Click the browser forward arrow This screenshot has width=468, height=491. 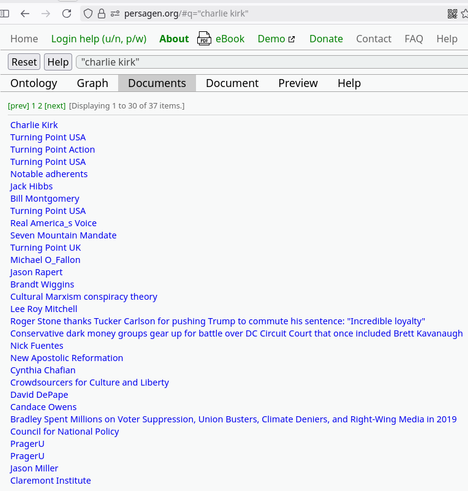click(46, 14)
